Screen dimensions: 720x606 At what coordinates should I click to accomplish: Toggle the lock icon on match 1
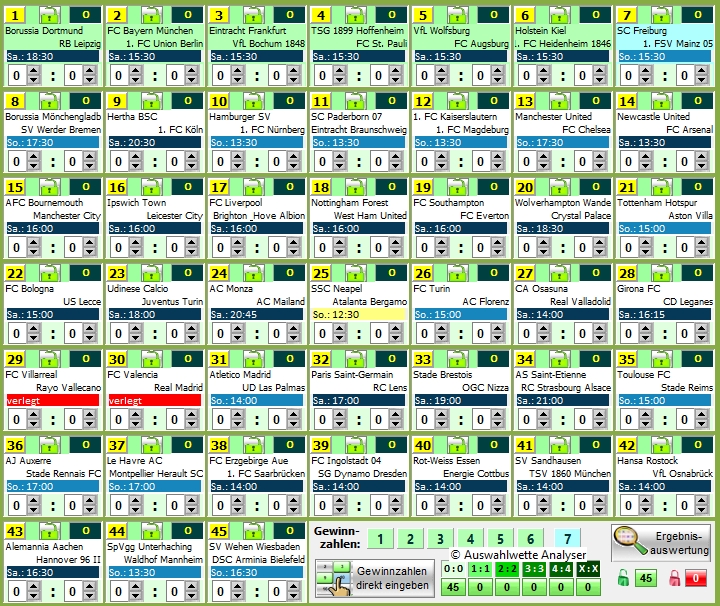coord(50,15)
